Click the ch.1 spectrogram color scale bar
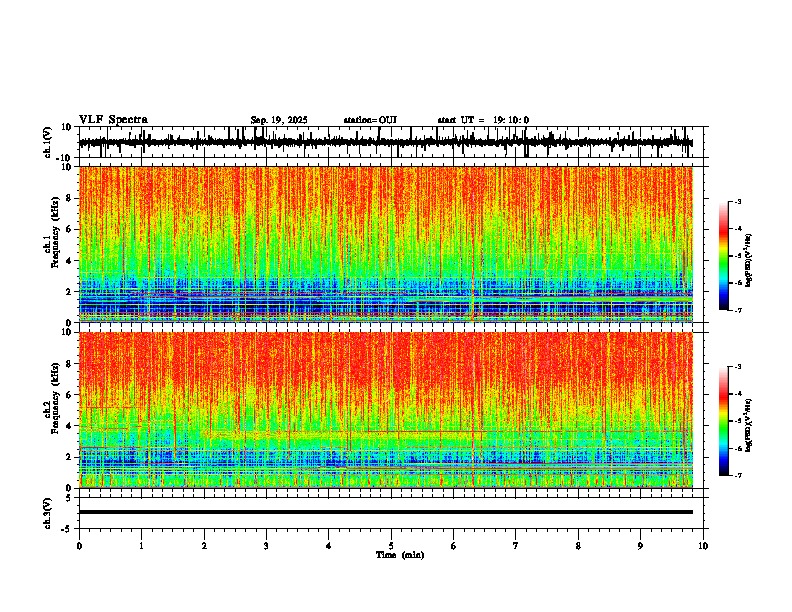The height and width of the screenshot is (612, 792). pos(723,256)
